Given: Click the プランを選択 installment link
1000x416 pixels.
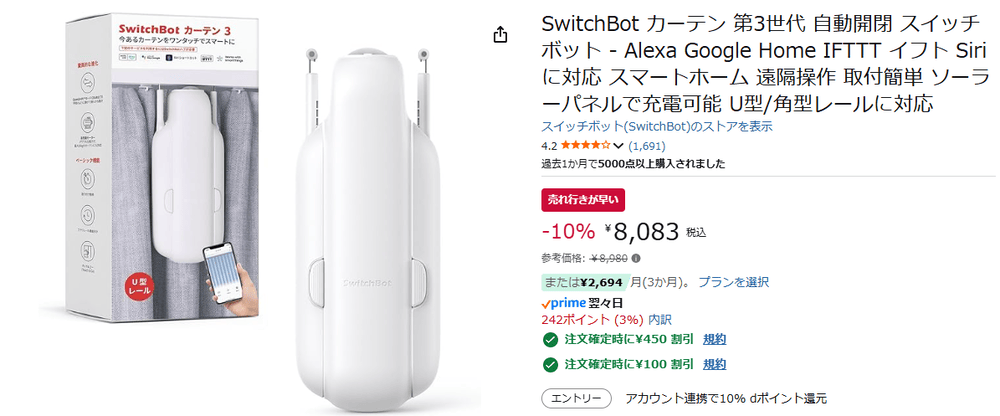Looking at the screenshot, I should [733, 282].
